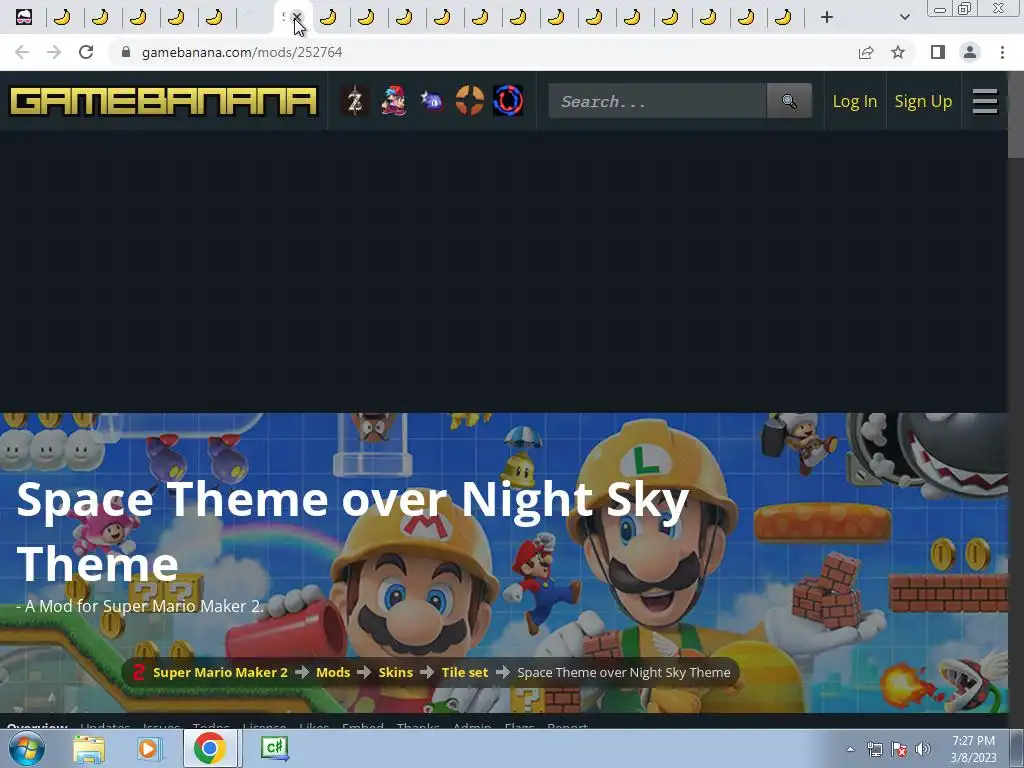Open the browser side panel

tap(938, 52)
